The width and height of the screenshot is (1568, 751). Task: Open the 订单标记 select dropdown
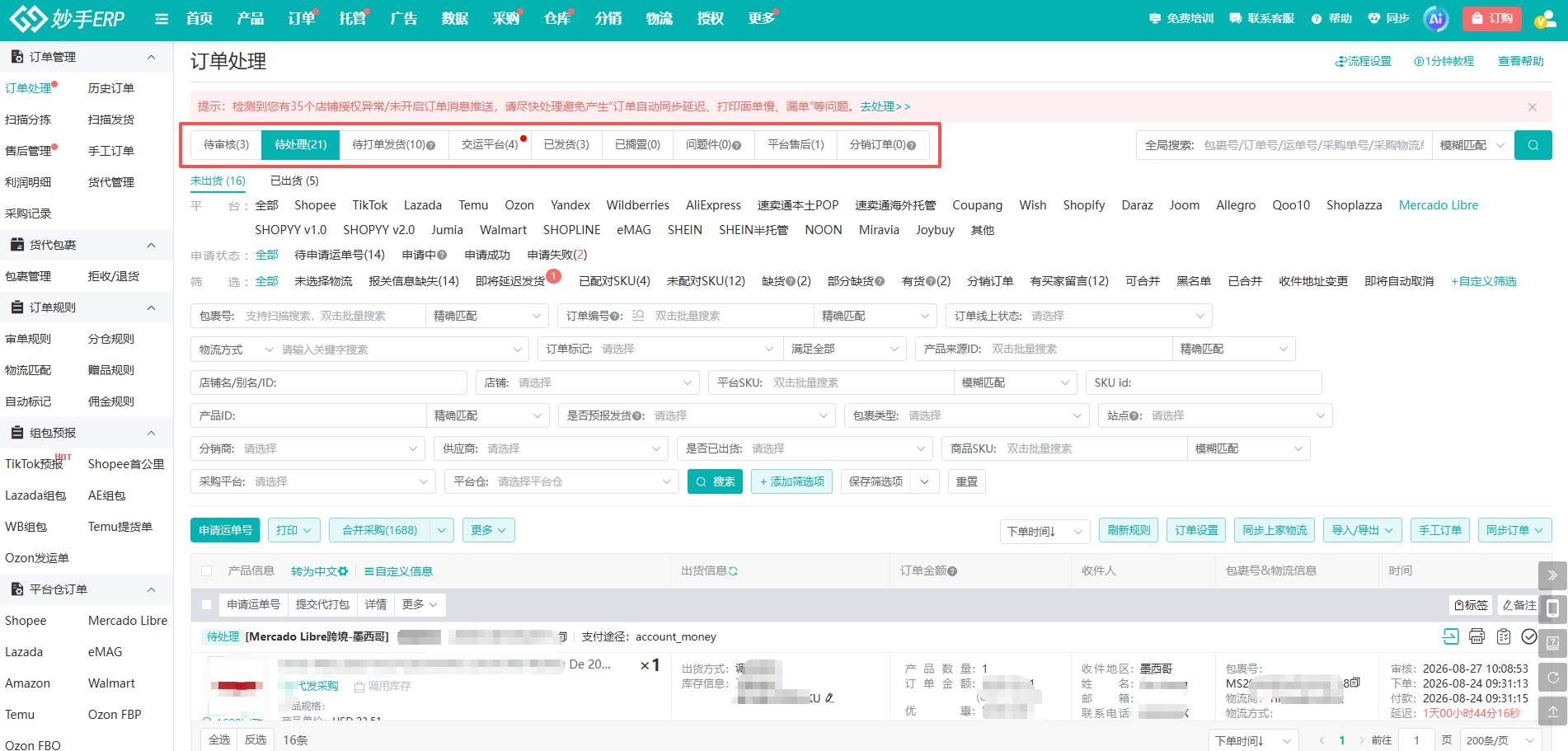[660, 349]
